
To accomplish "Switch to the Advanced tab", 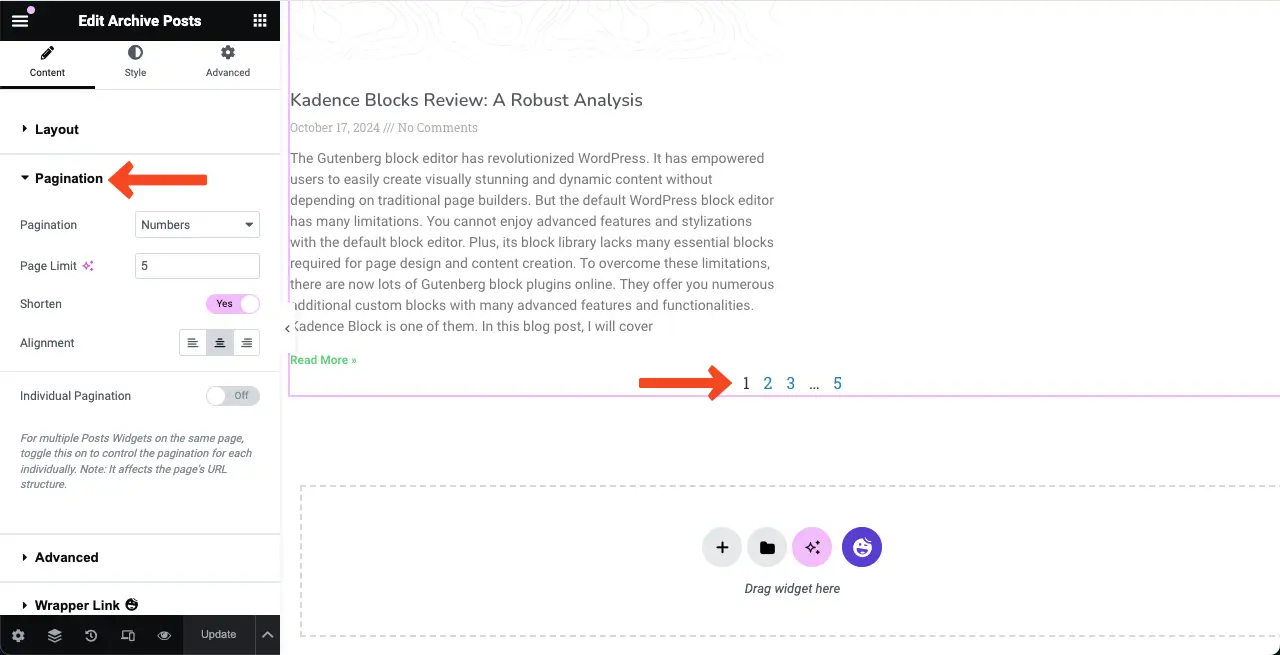I will tap(228, 62).
